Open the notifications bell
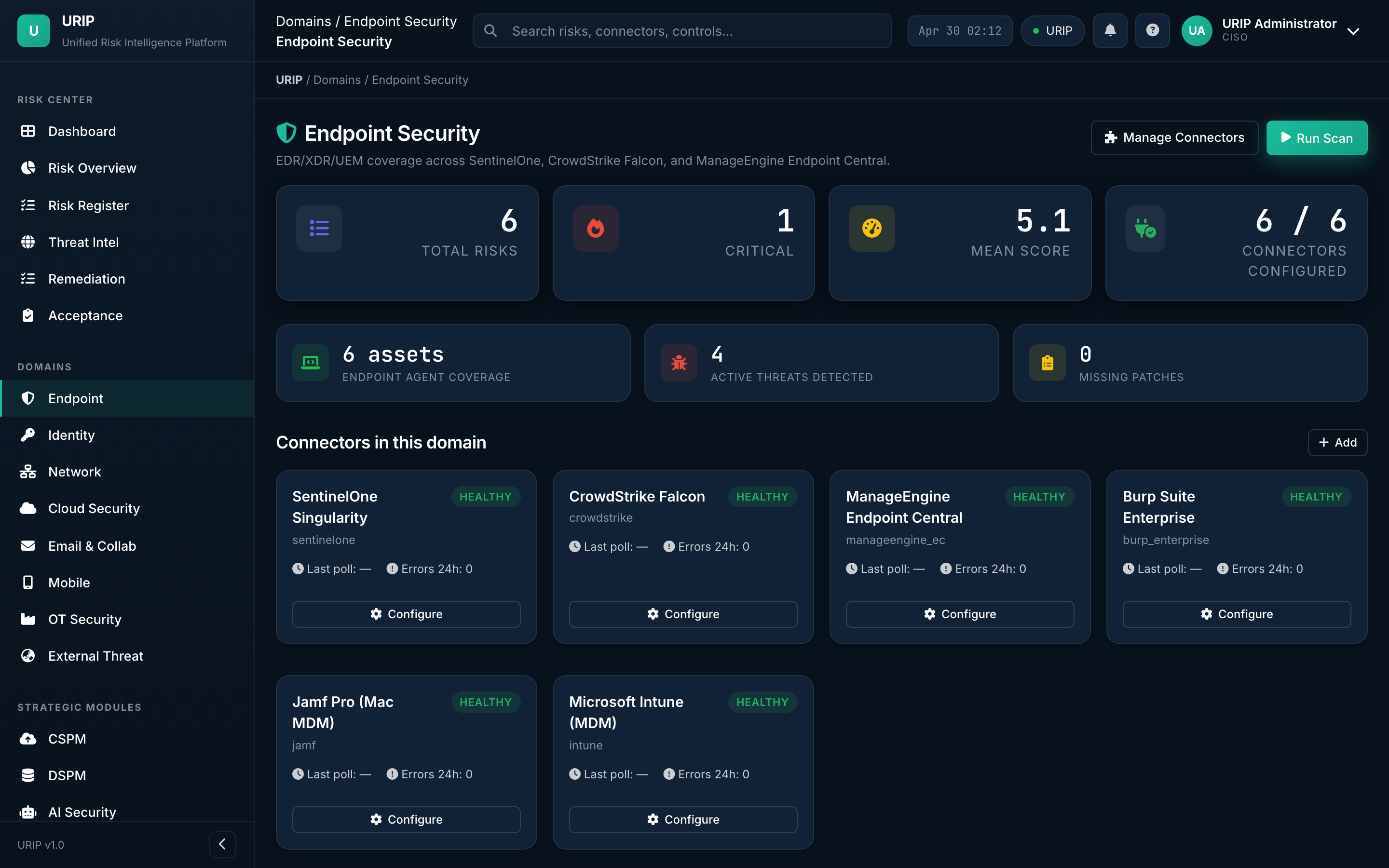This screenshot has width=1389, height=868. (x=1109, y=30)
